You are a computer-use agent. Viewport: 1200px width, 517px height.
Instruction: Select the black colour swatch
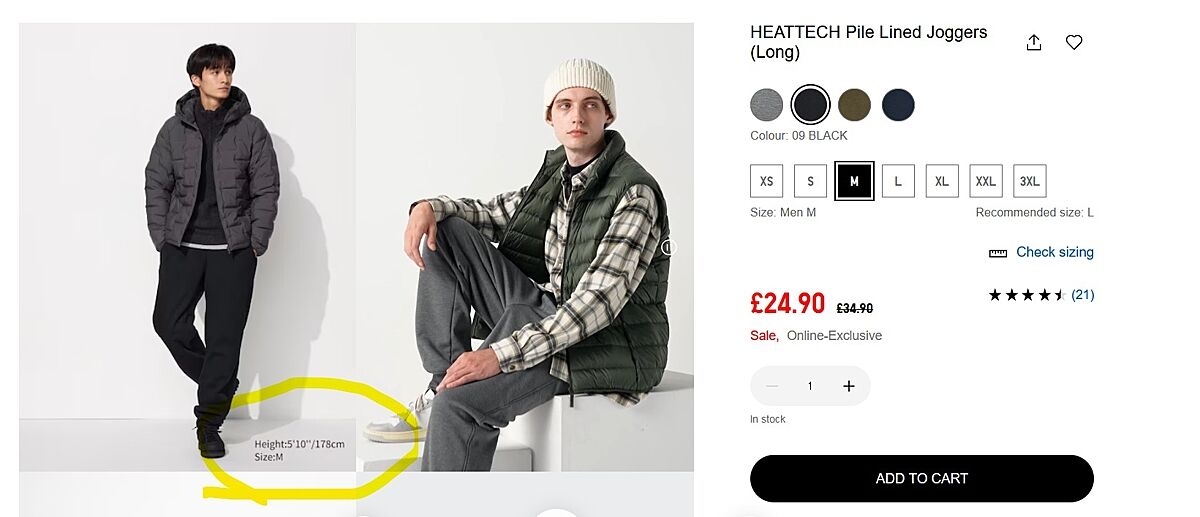pyautogui.click(x=810, y=105)
